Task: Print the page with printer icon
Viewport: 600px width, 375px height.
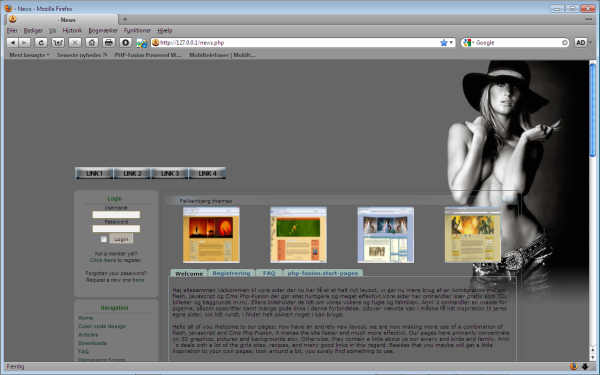Action: [109, 42]
